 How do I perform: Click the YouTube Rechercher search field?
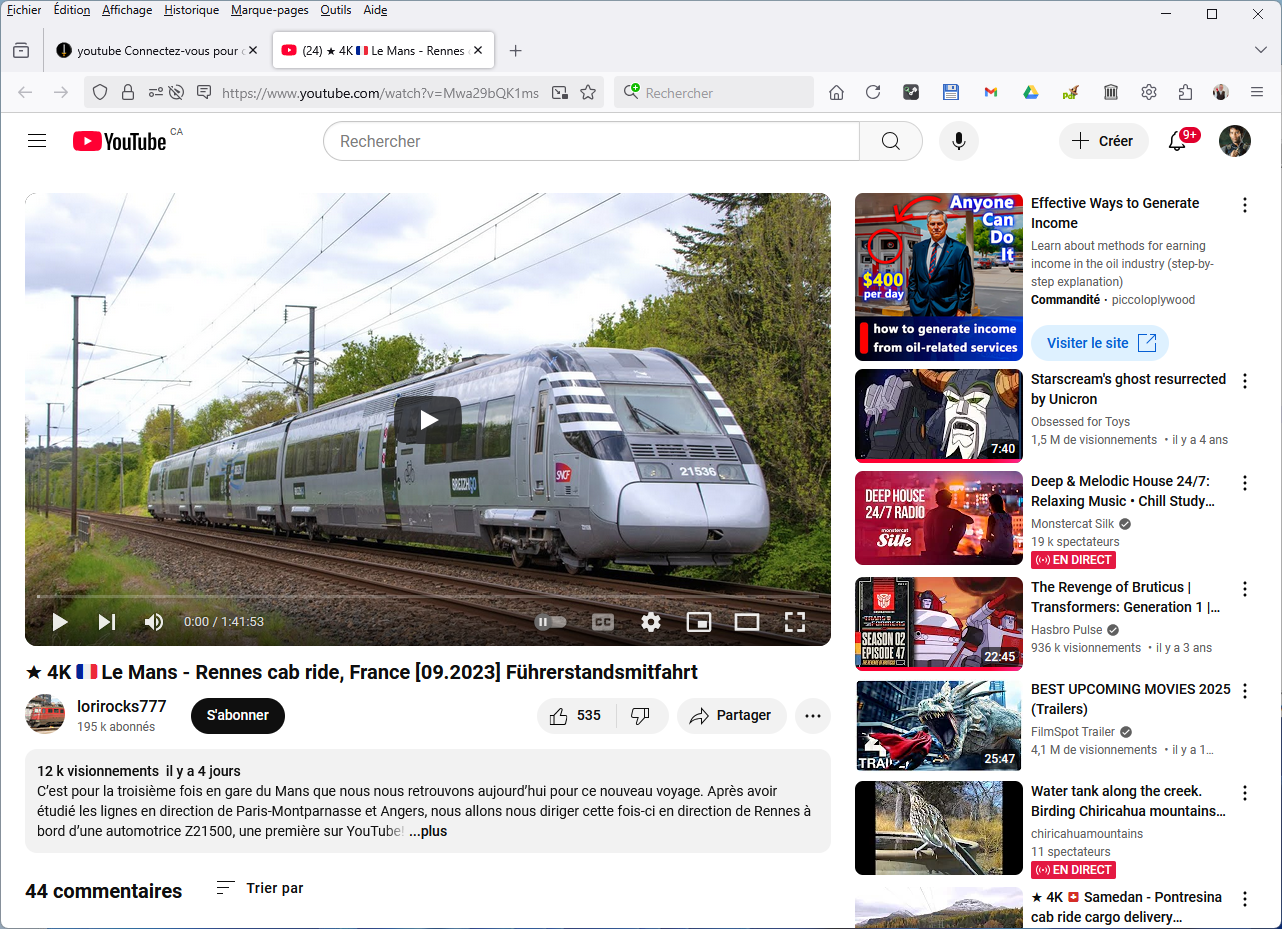pyautogui.click(x=591, y=141)
